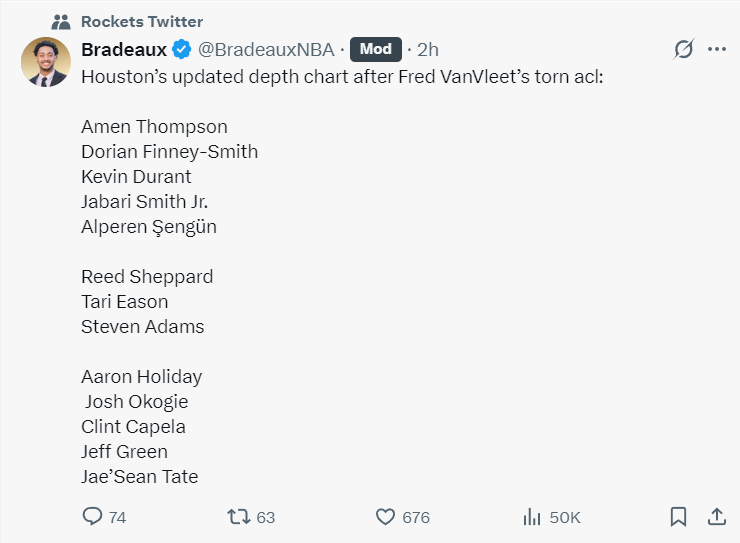This screenshot has width=740, height=543.
Task: Click the reply speech bubble icon
Action: click(92, 517)
